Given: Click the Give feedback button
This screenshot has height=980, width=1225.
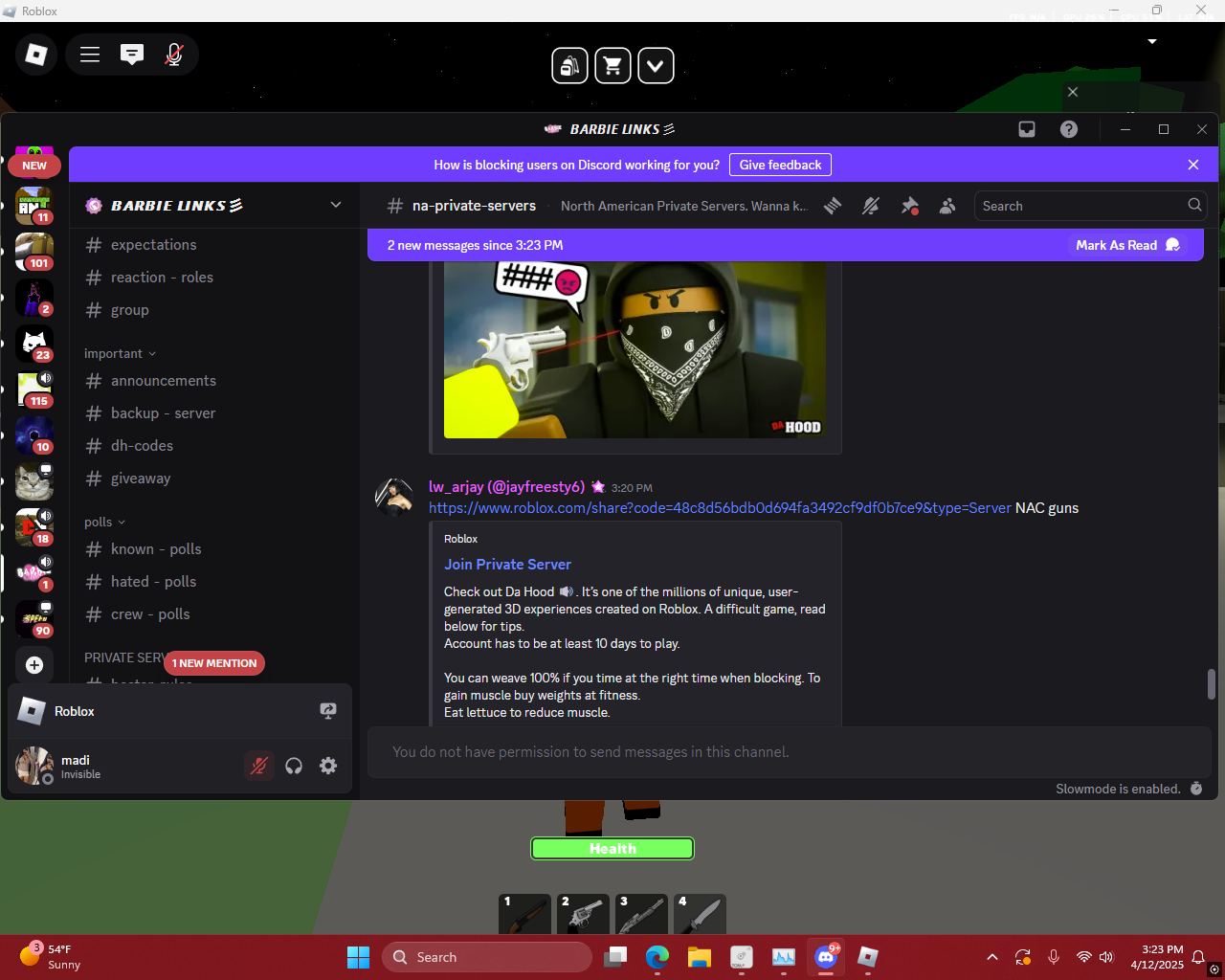Looking at the screenshot, I should click(780, 165).
